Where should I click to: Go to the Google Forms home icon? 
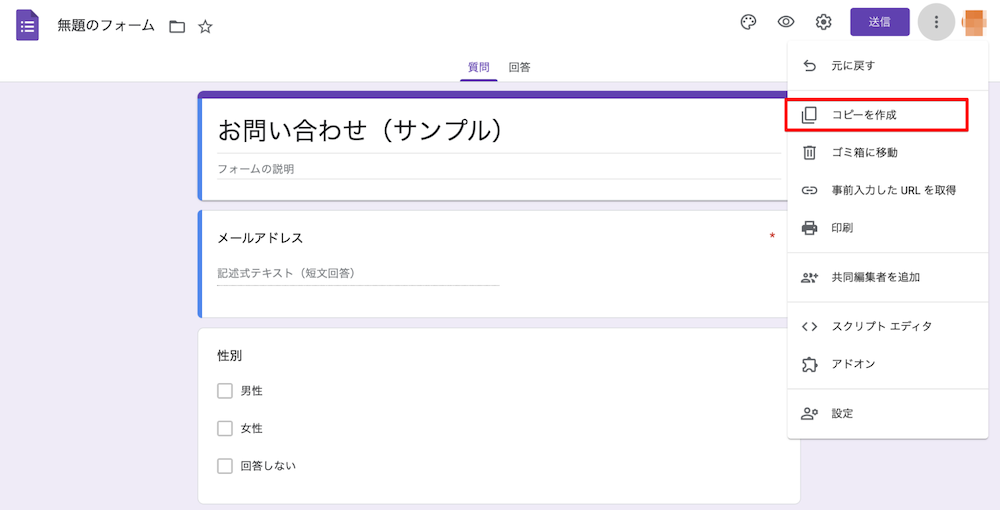[x=27, y=26]
